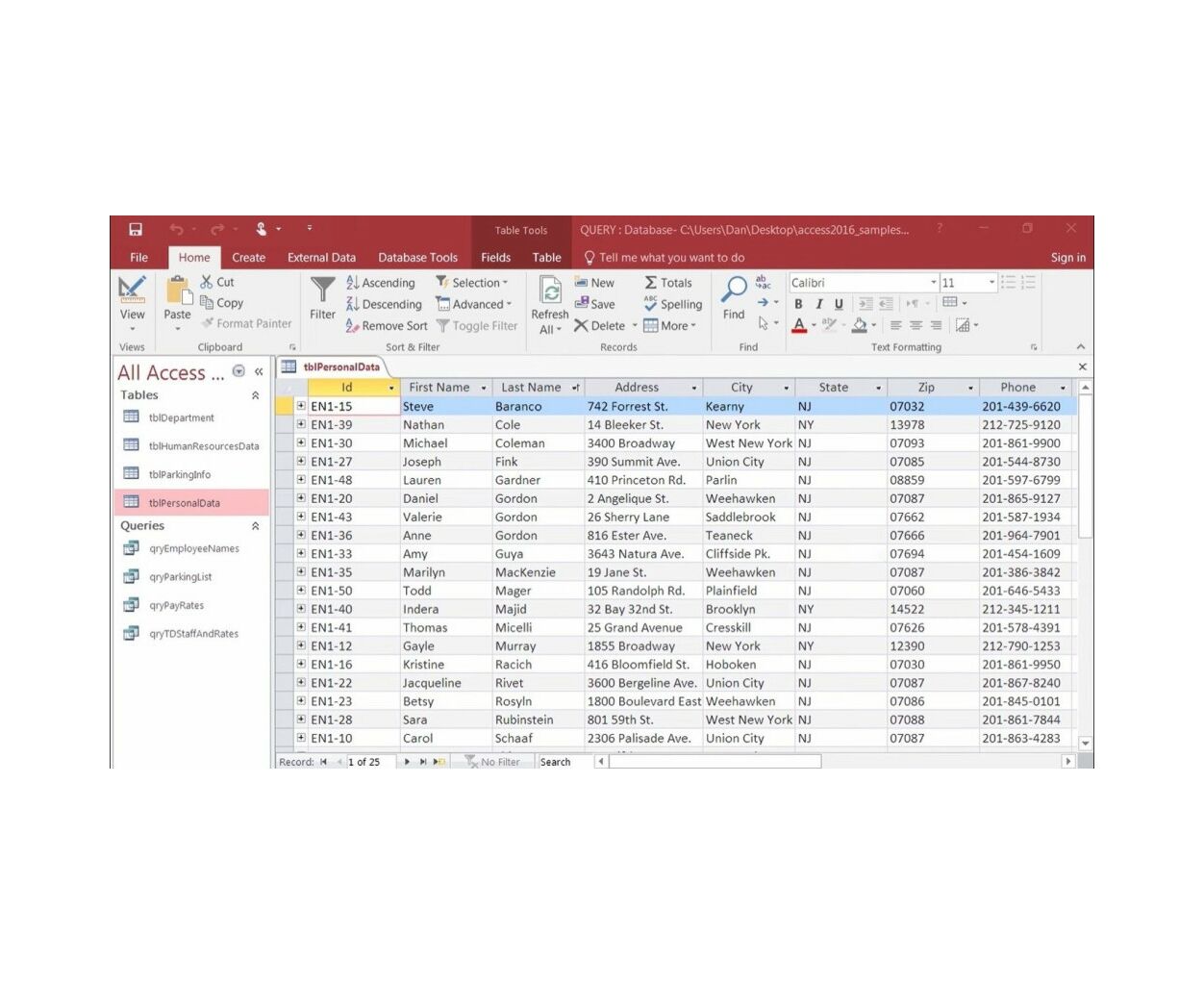
Task: Open qryTDStaffAndRates query
Action: click(x=193, y=634)
